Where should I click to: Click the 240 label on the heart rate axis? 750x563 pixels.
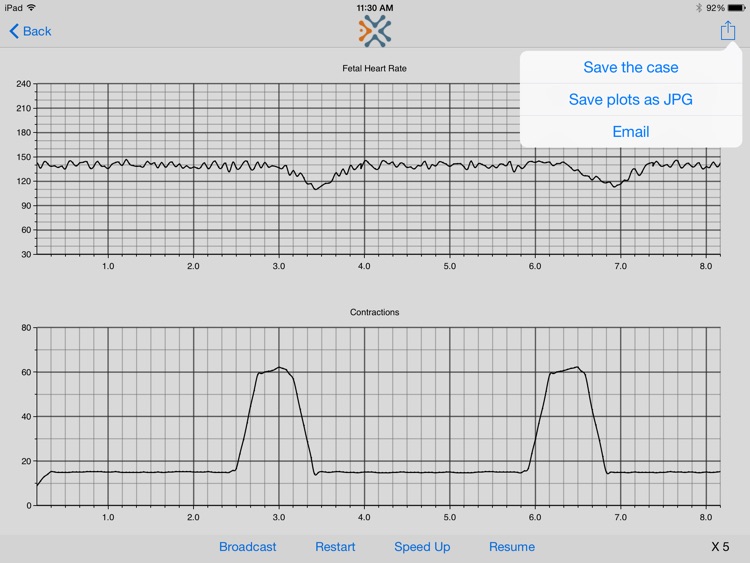click(x=23, y=84)
